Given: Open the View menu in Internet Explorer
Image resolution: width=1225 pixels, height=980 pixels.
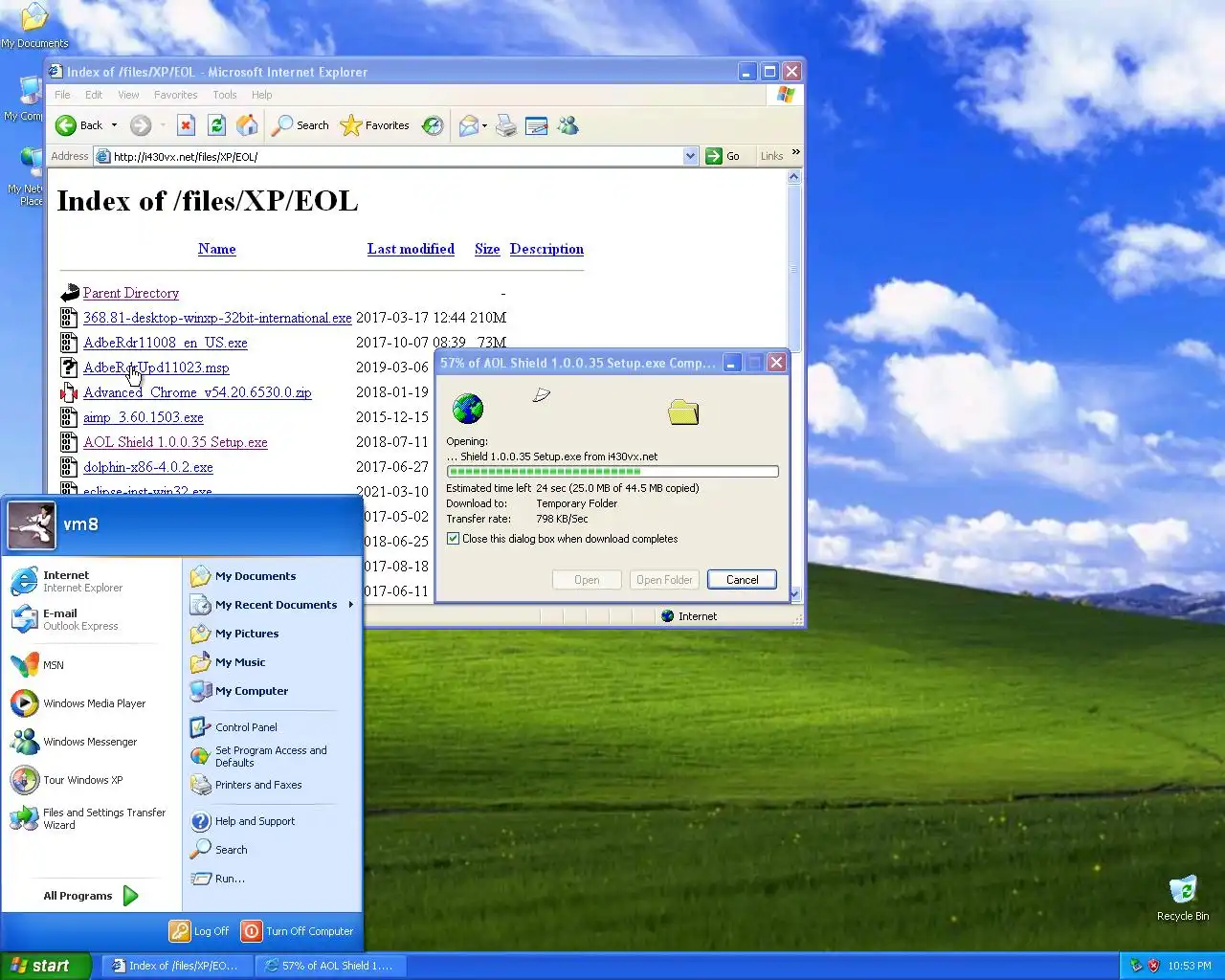Looking at the screenshot, I should (128, 95).
